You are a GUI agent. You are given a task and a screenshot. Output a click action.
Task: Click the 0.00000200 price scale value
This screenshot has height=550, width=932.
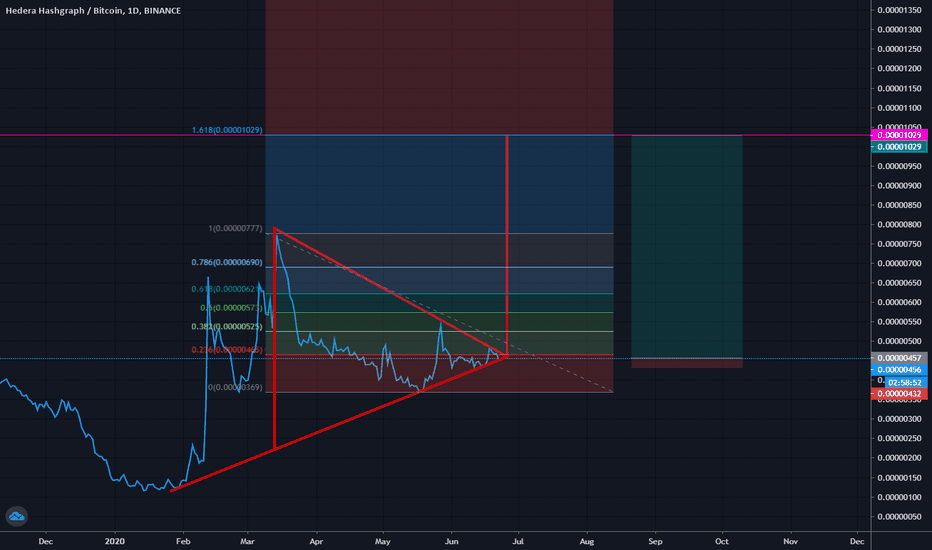point(899,458)
